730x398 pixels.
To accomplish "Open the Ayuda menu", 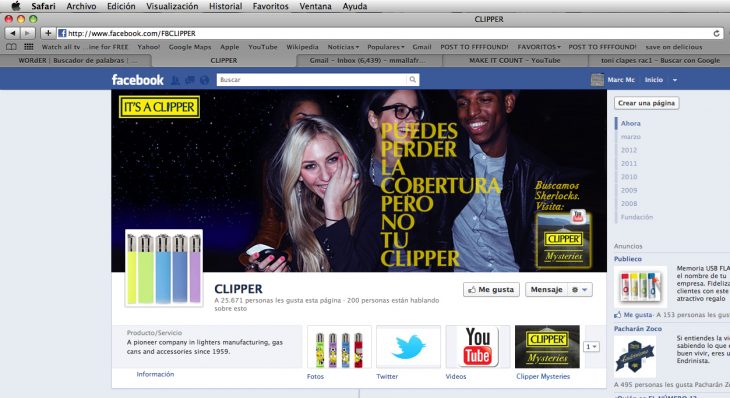I will [x=355, y=6].
